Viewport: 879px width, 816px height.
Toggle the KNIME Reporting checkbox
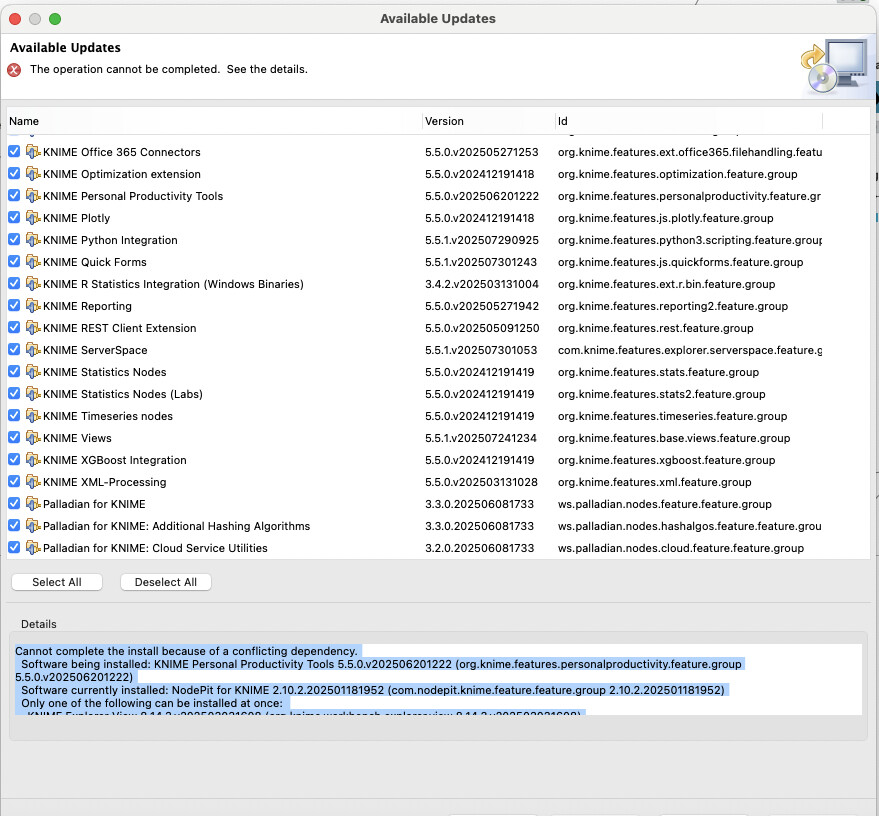pyautogui.click(x=14, y=305)
